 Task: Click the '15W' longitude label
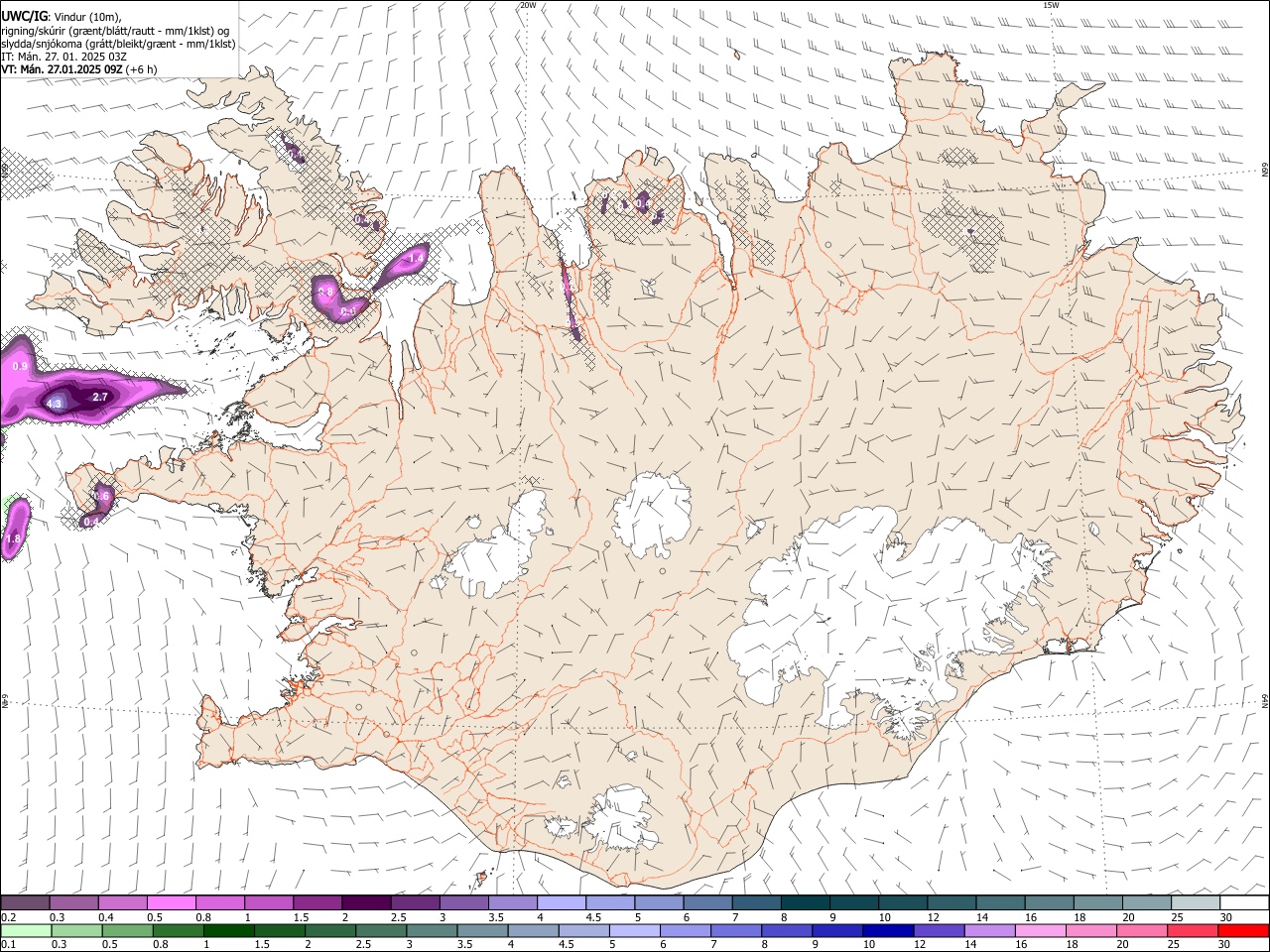click(x=1051, y=5)
